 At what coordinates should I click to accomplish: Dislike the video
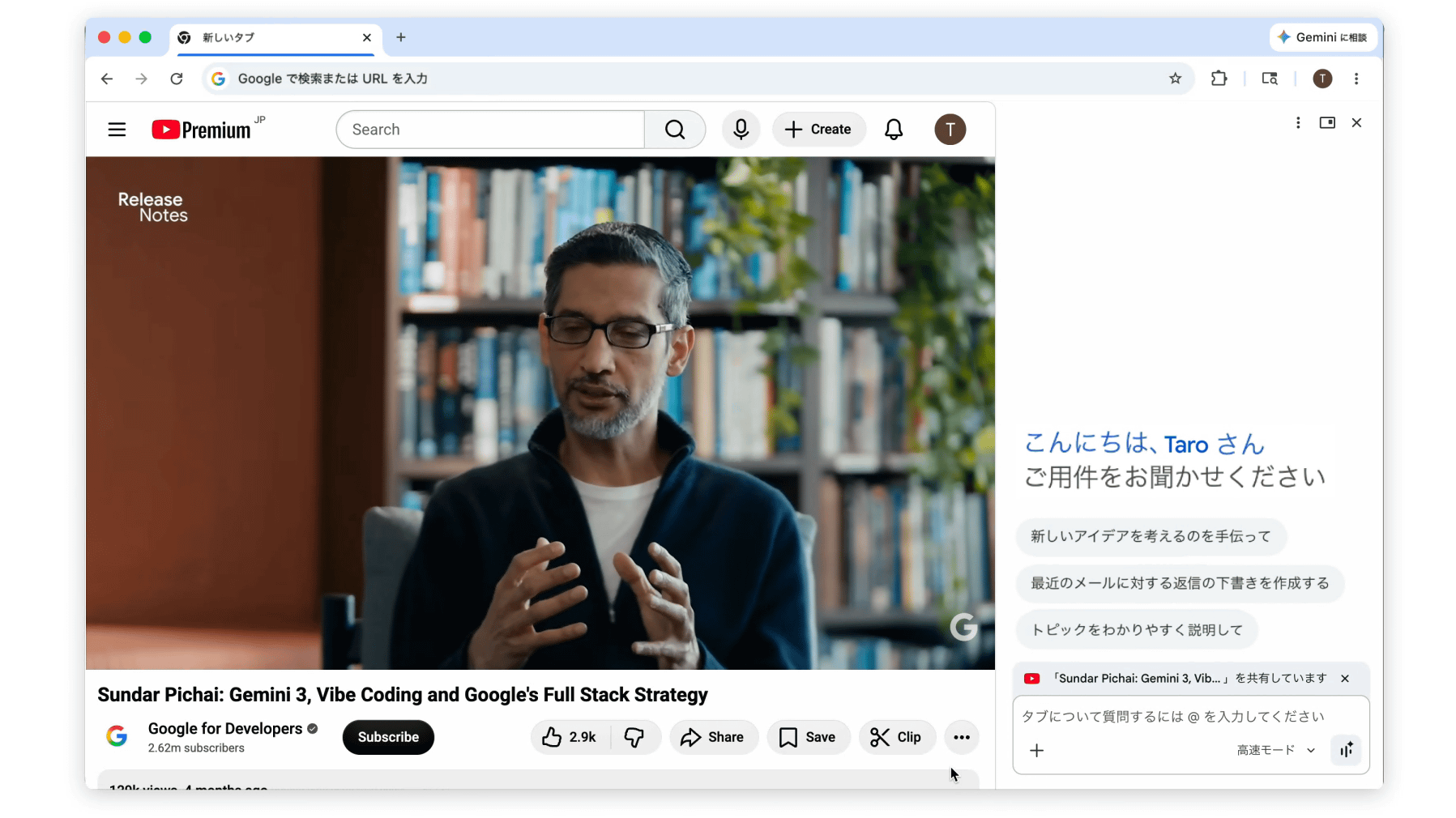pos(635,737)
